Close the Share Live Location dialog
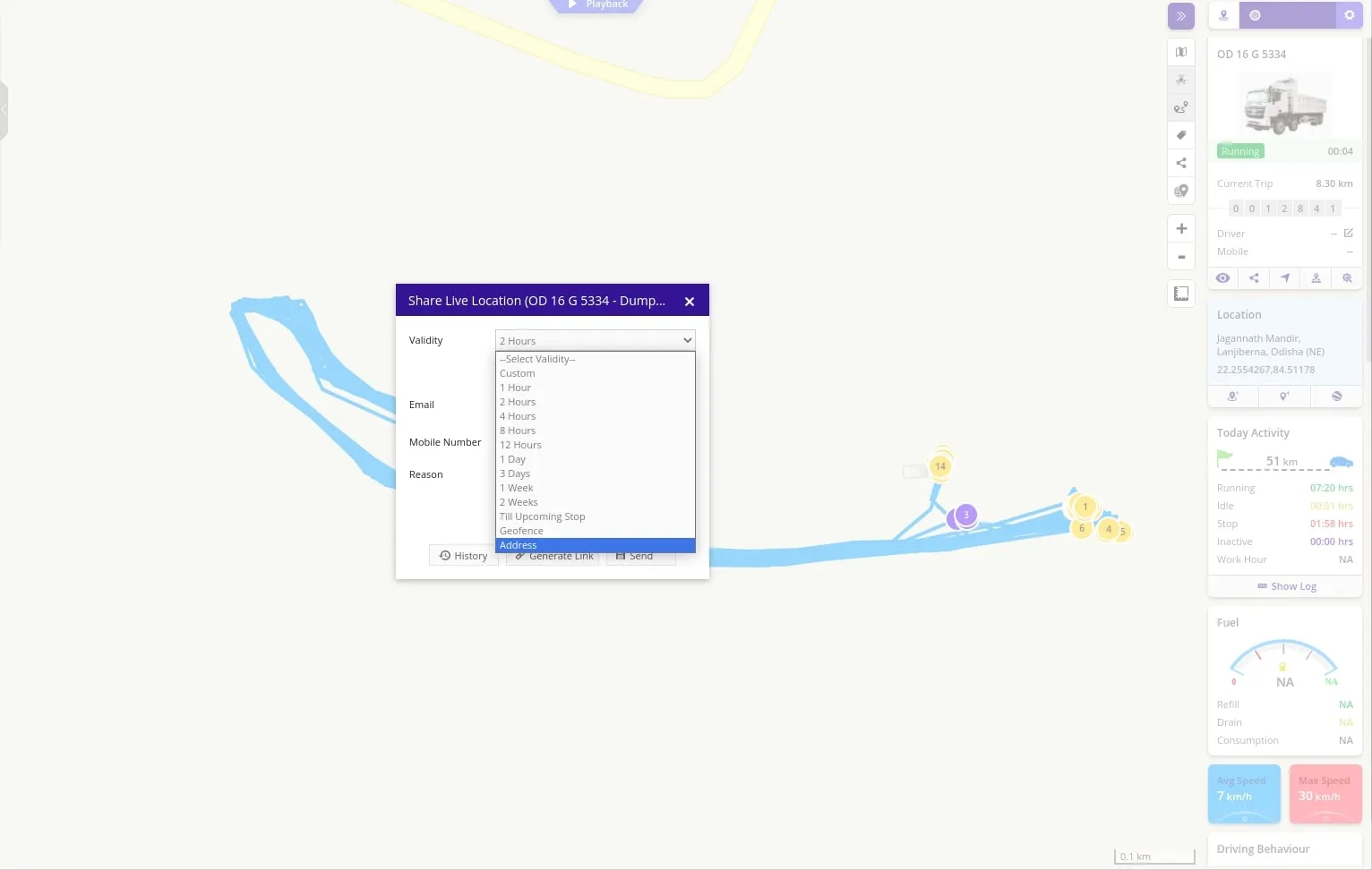The image size is (1372, 870). (x=690, y=302)
